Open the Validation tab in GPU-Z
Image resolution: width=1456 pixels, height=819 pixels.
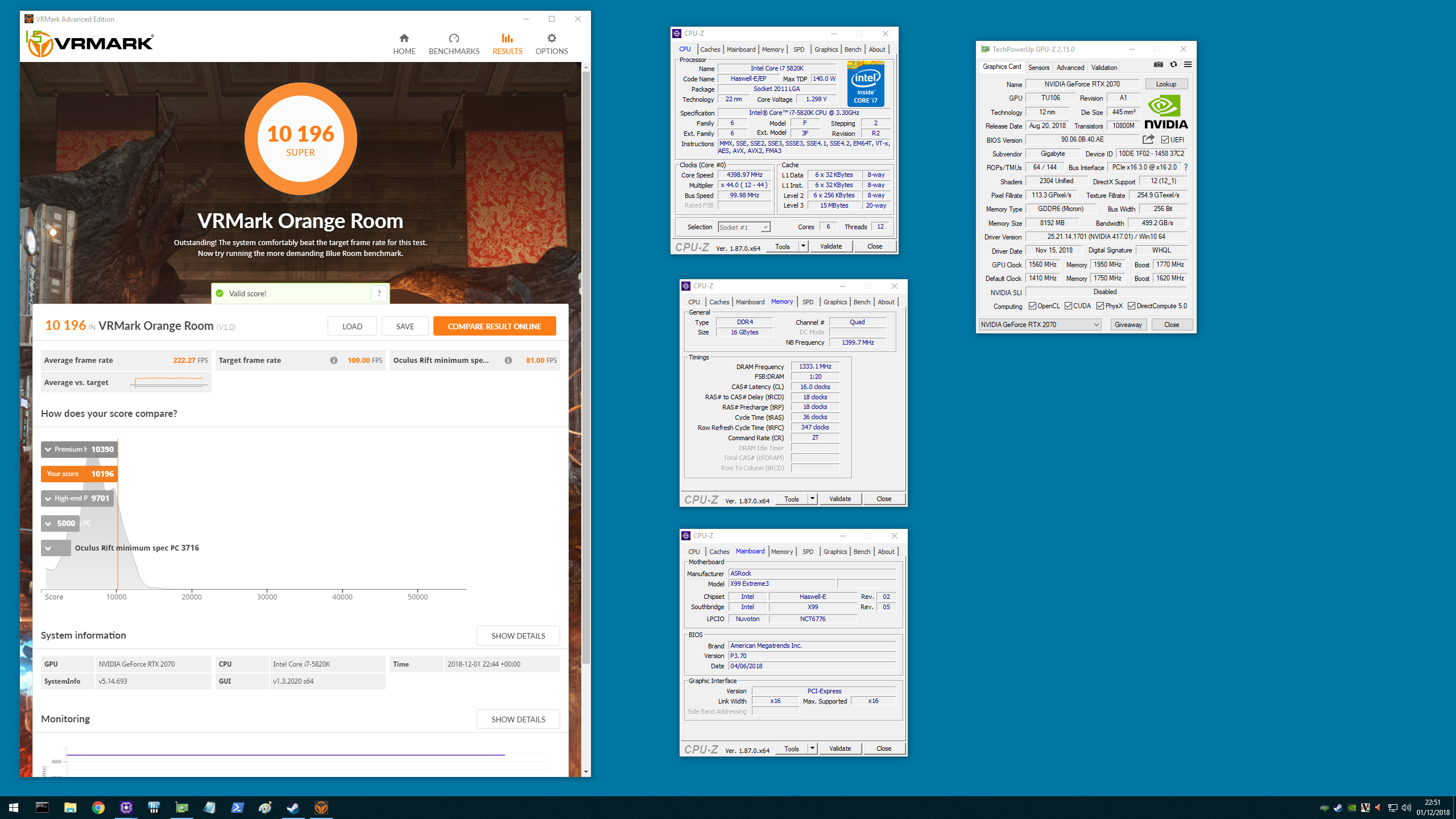click(x=1104, y=68)
